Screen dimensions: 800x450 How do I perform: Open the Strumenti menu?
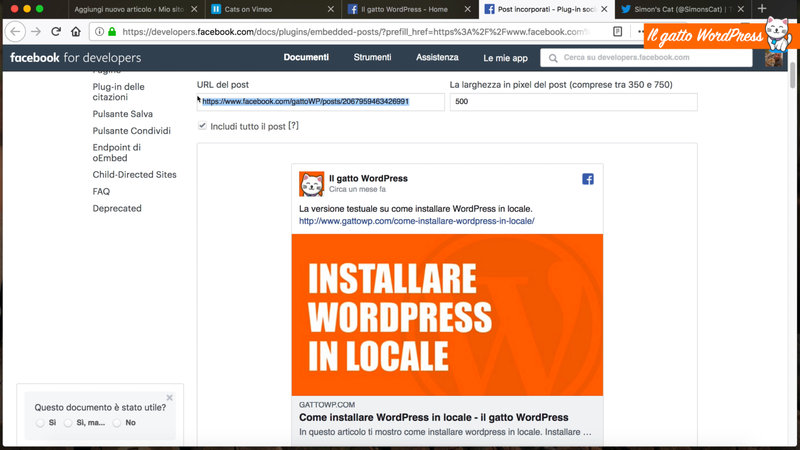[372, 57]
